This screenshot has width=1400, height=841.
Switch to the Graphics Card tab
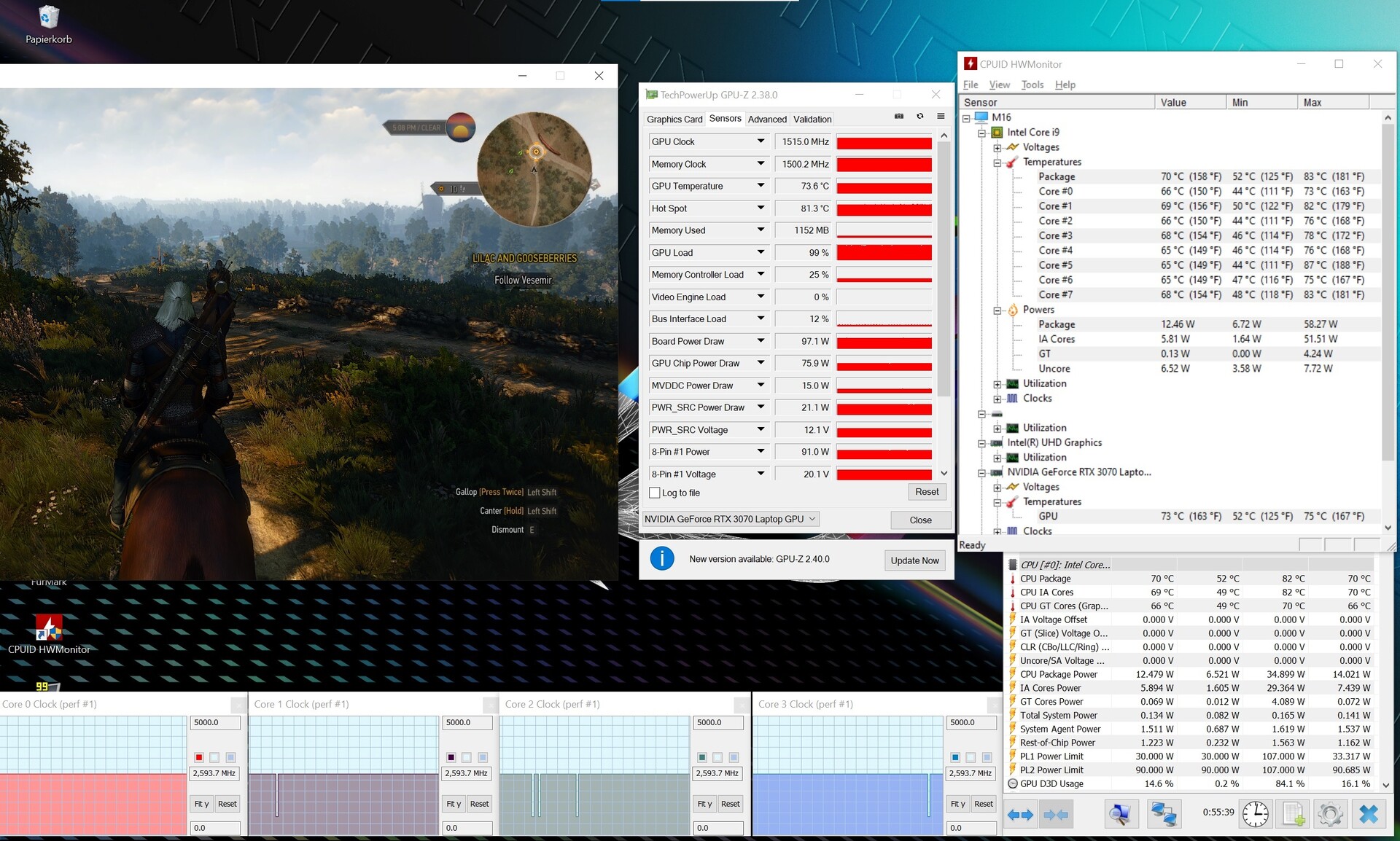[x=674, y=119]
